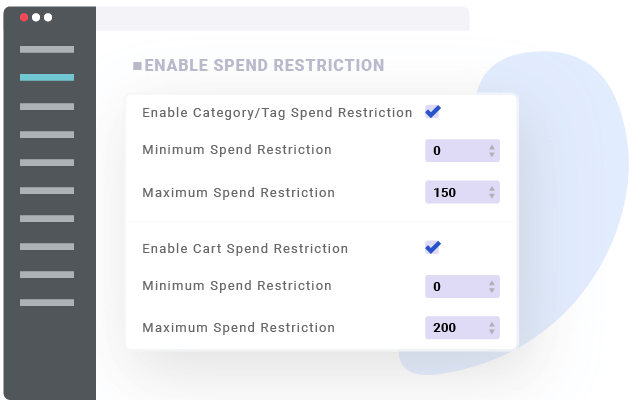Click the red window close dot
This screenshot has height=400, width=640.
pos(24,17)
